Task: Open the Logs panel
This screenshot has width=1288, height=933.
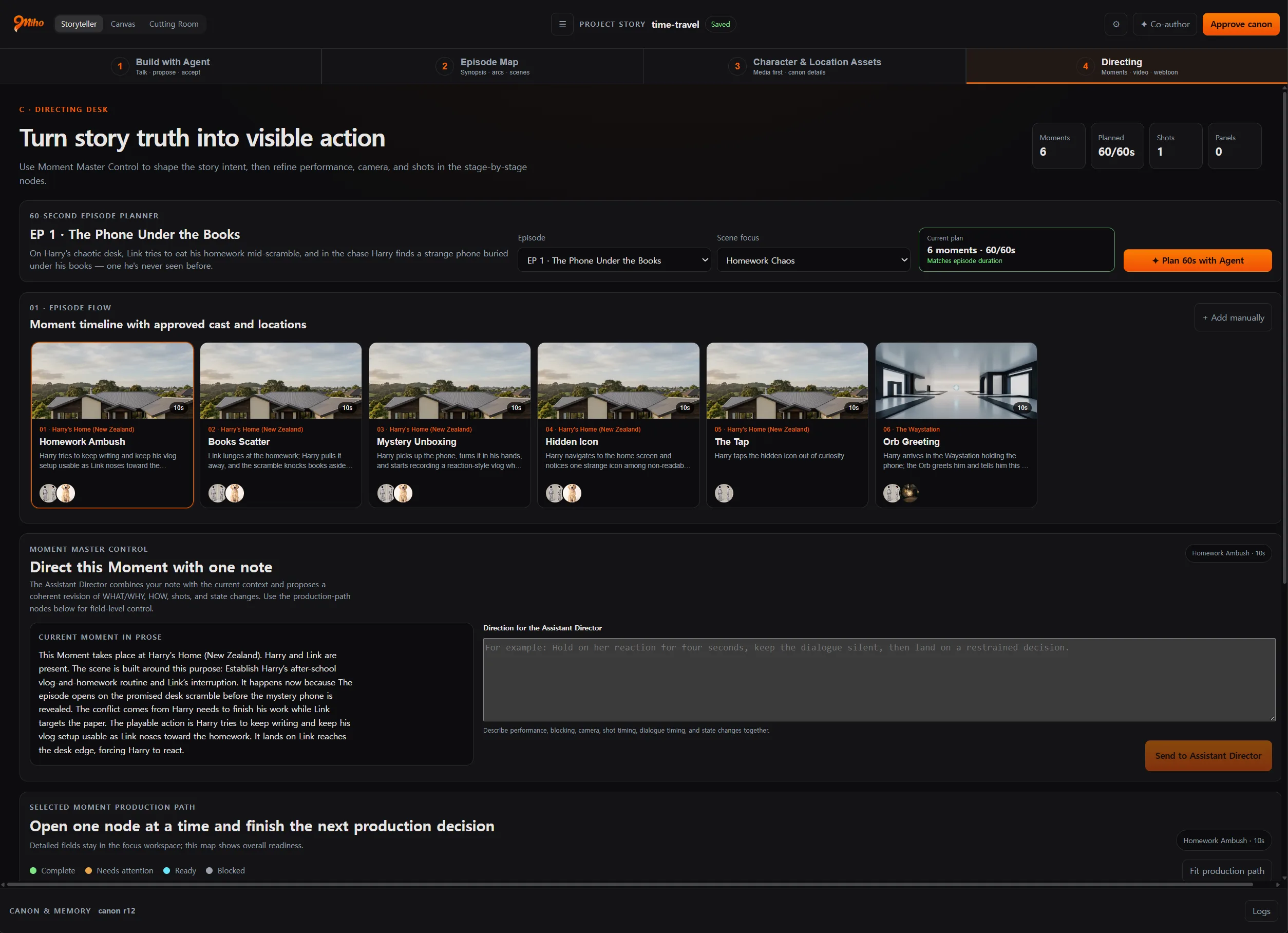Action: (1261, 911)
